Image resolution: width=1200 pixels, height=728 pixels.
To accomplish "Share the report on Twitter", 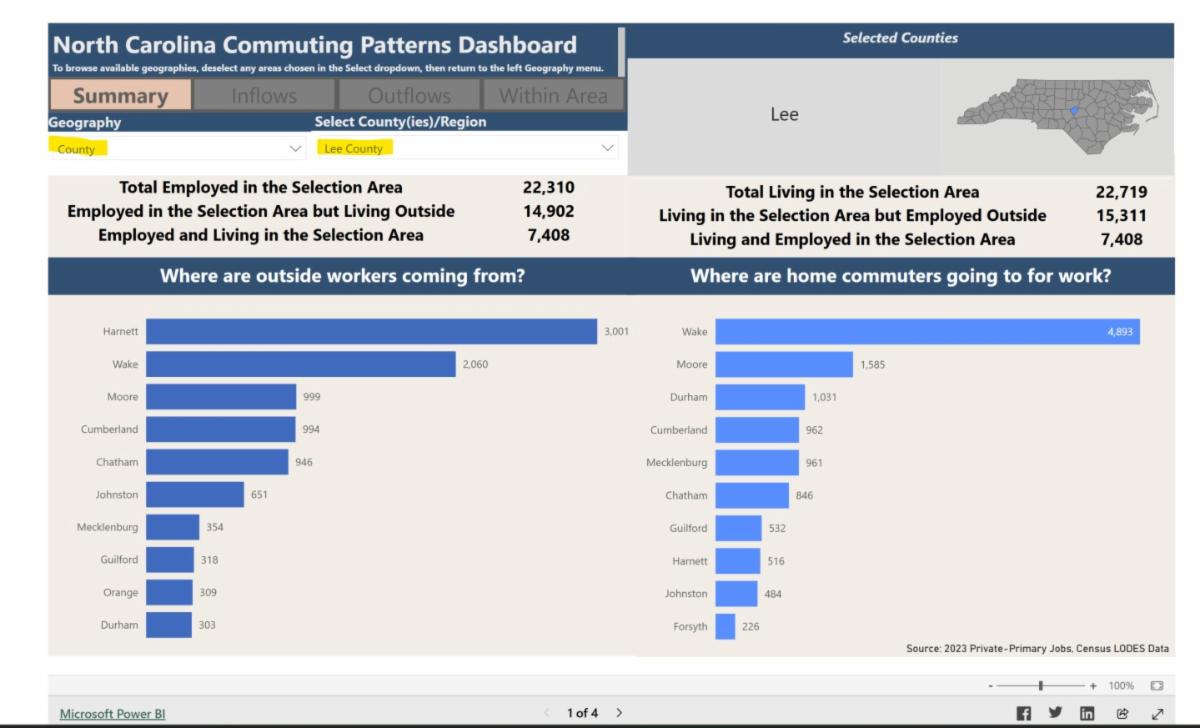I will point(1055,713).
